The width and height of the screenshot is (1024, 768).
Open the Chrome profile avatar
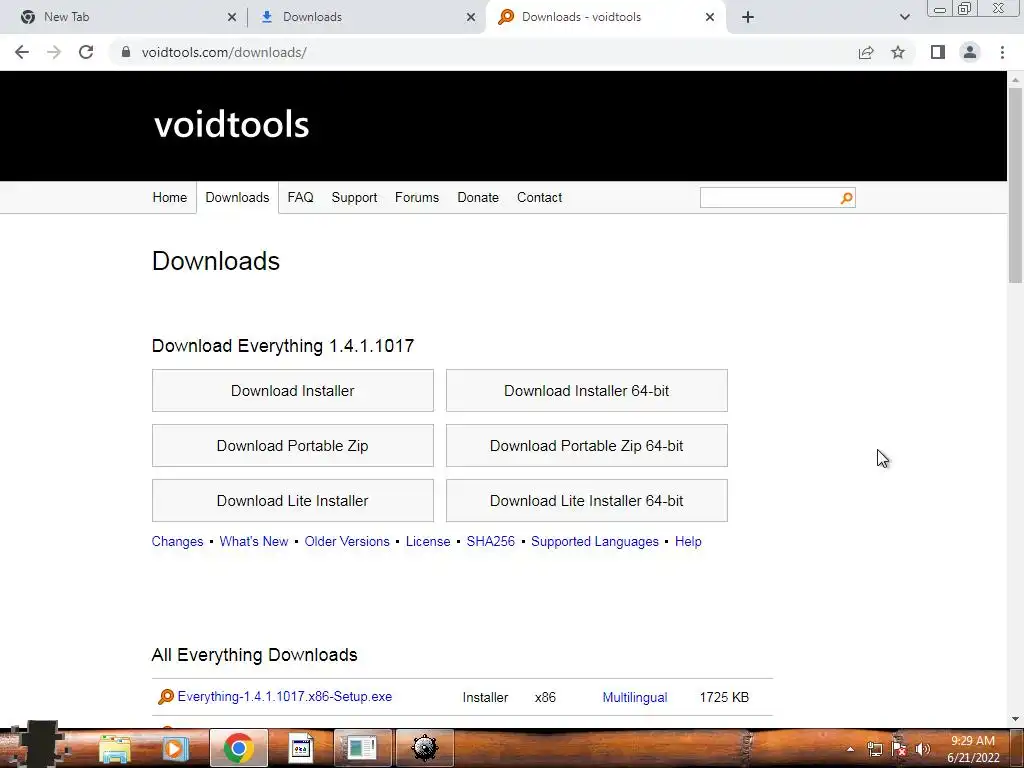[x=970, y=52]
